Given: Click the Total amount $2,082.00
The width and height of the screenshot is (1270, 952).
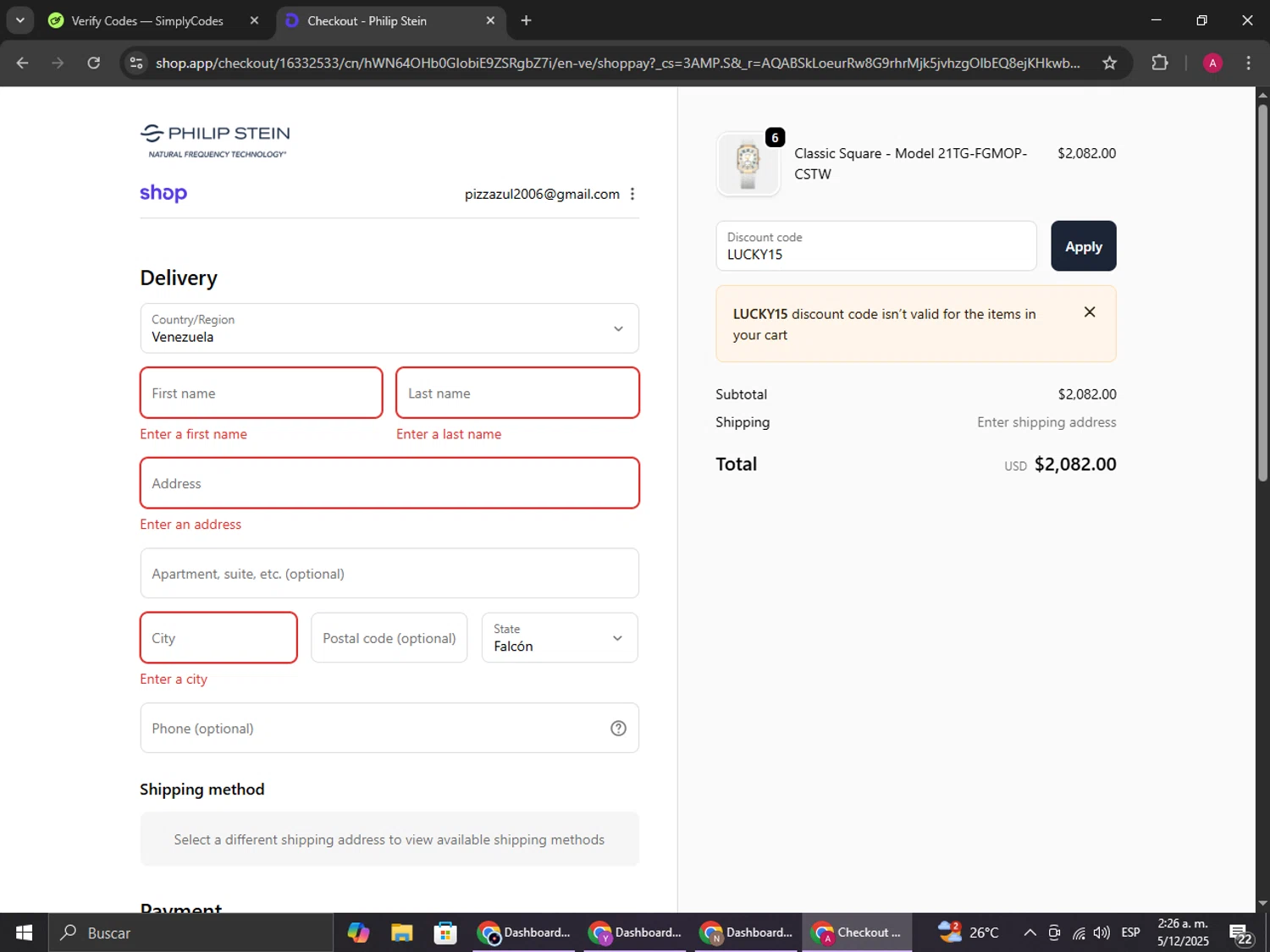Looking at the screenshot, I should tap(1075, 464).
